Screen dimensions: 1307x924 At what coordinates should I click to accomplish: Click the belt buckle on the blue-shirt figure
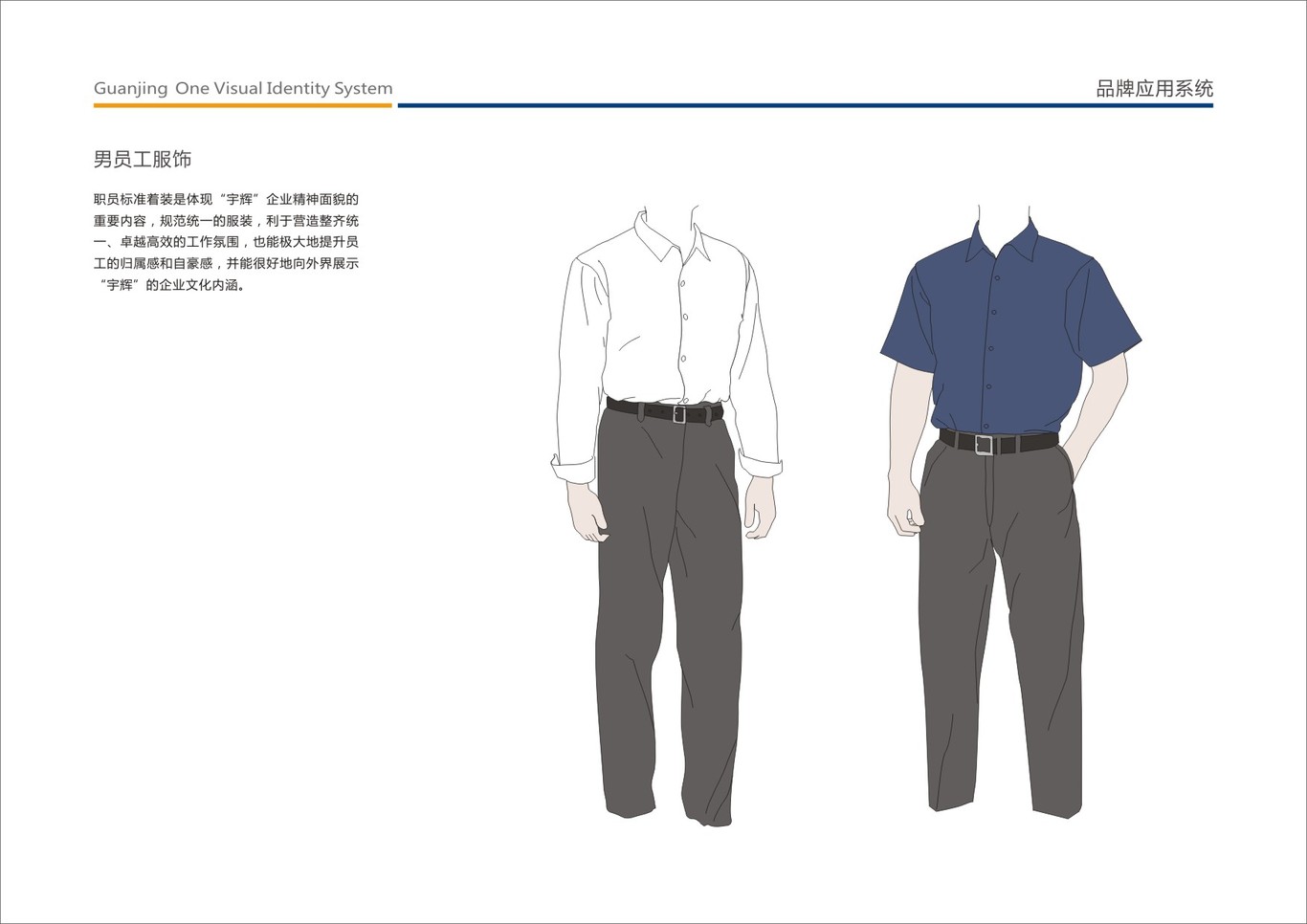pyautogui.click(x=985, y=445)
